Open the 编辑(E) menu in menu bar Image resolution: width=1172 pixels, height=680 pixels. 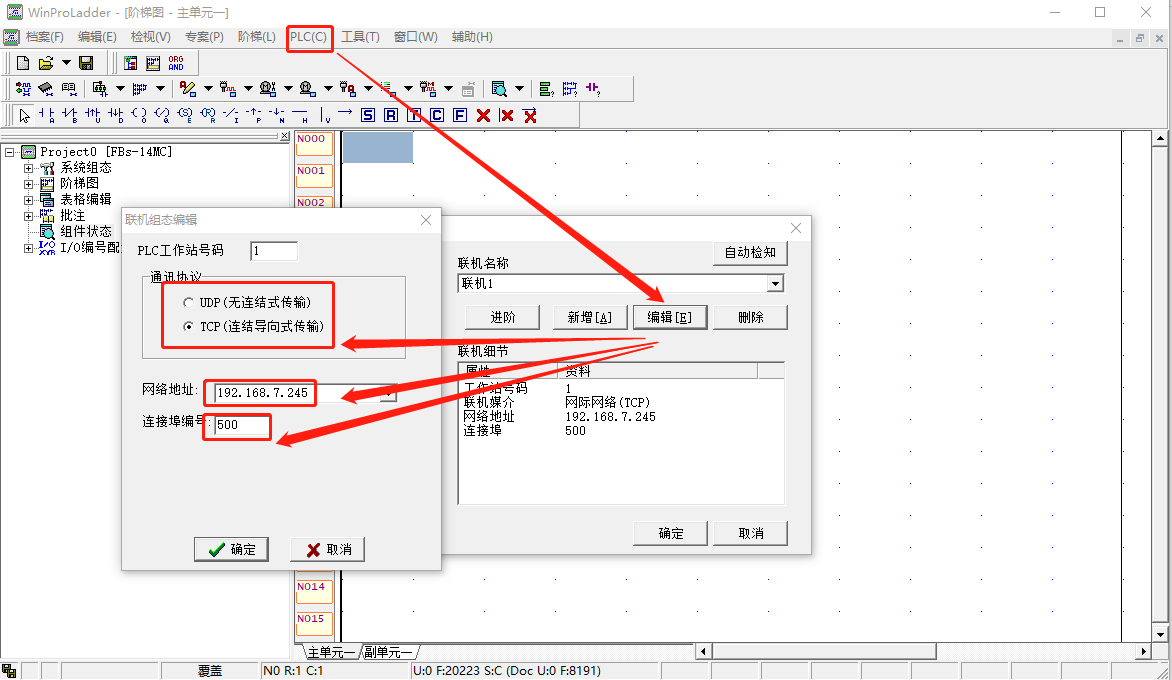97,37
